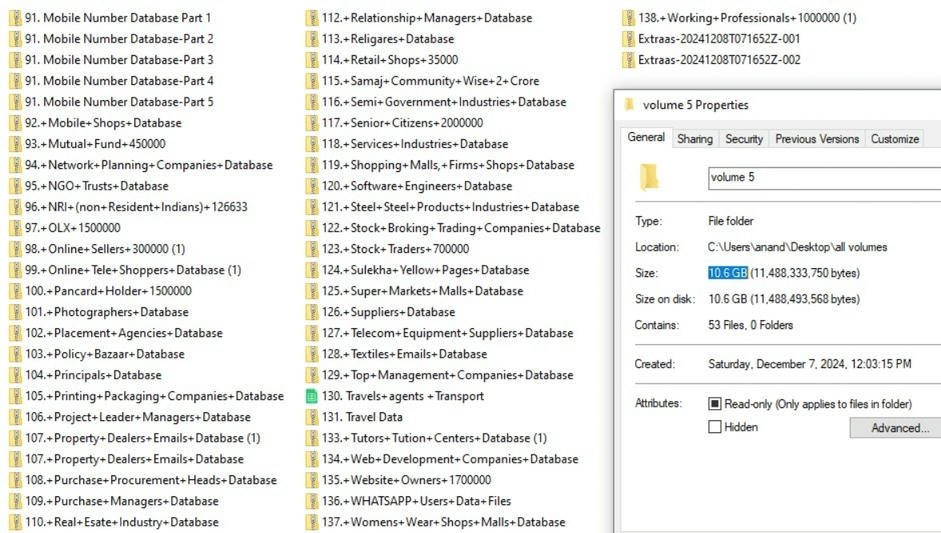Image resolution: width=941 pixels, height=533 pixels.
Task: Click the Created date Saturday, December 7, 2024
Action: click(810, 364)
